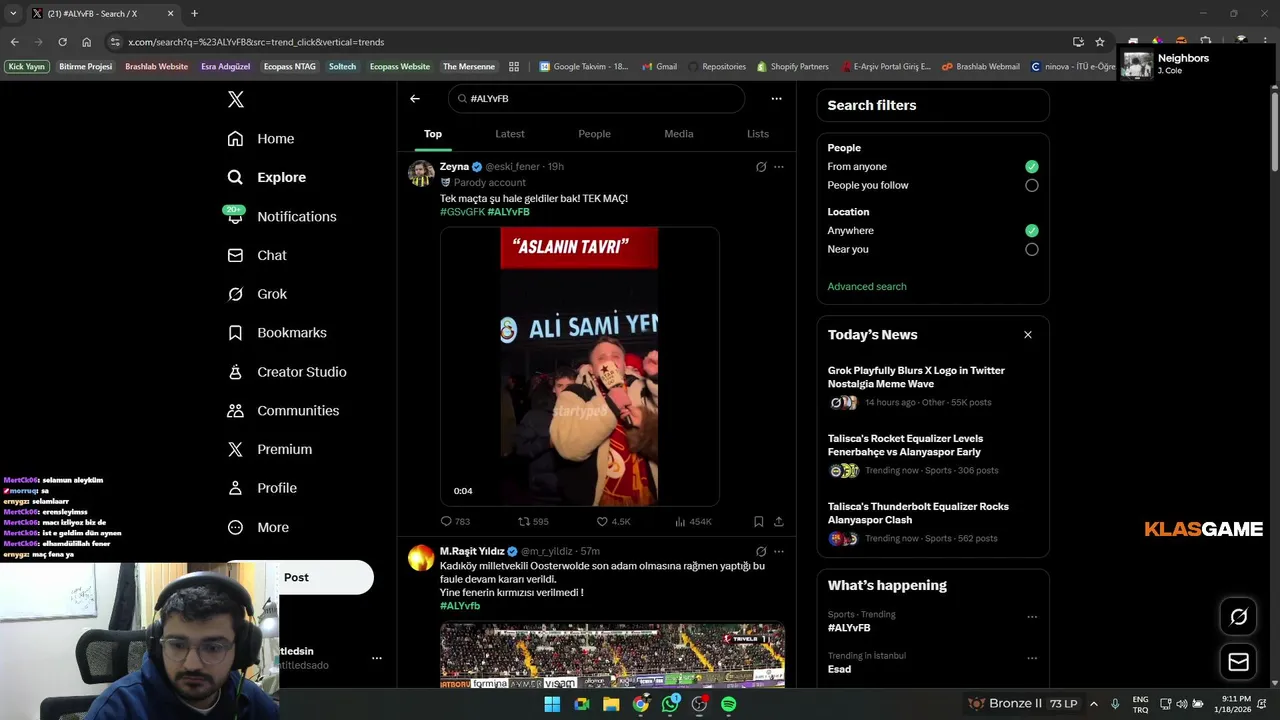Open Gmail bookmark in bookmarks bar
This screenshot has height=720, width=1280.
coord(659,67)
